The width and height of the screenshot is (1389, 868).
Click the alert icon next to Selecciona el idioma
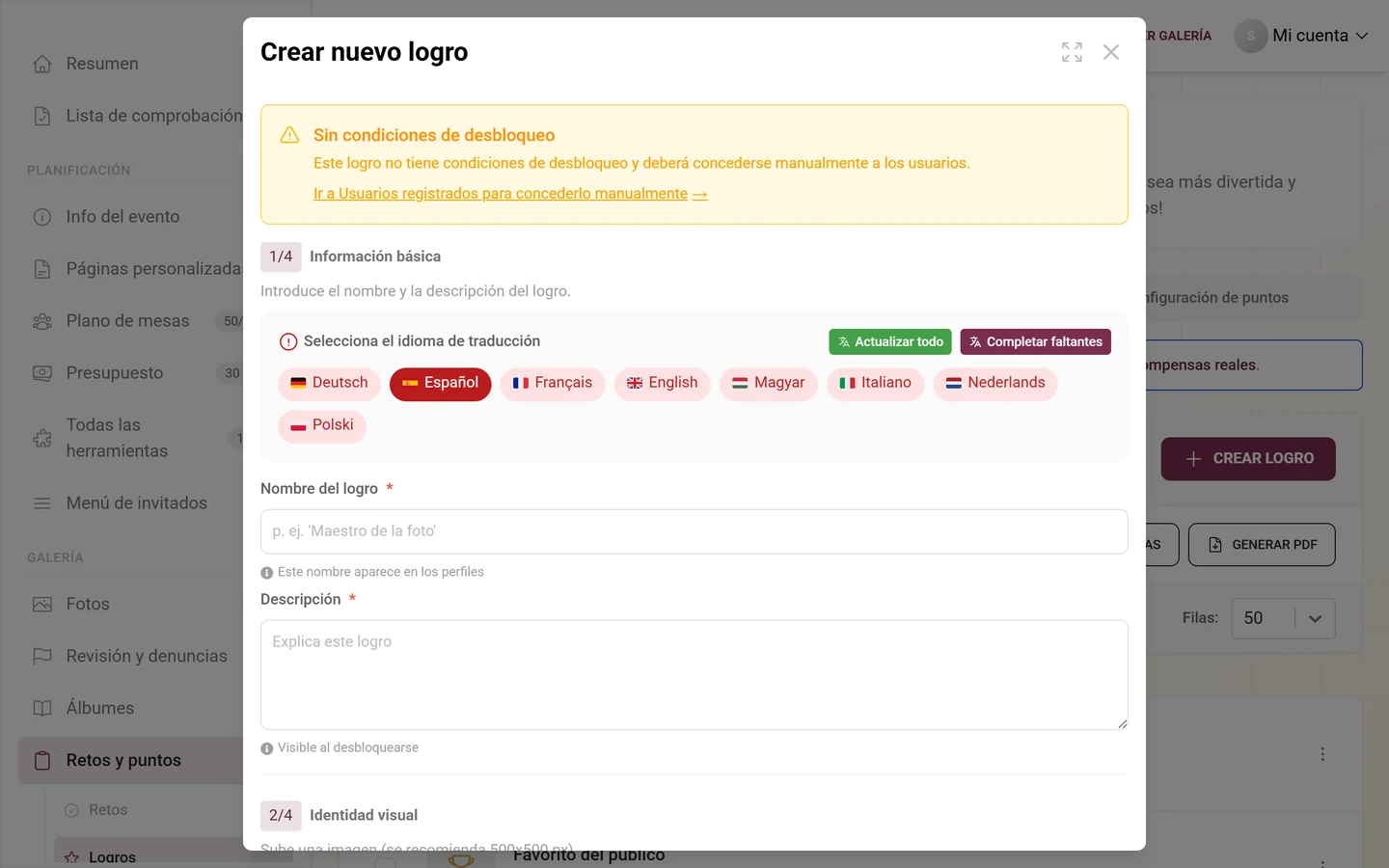tap(288, 341)
